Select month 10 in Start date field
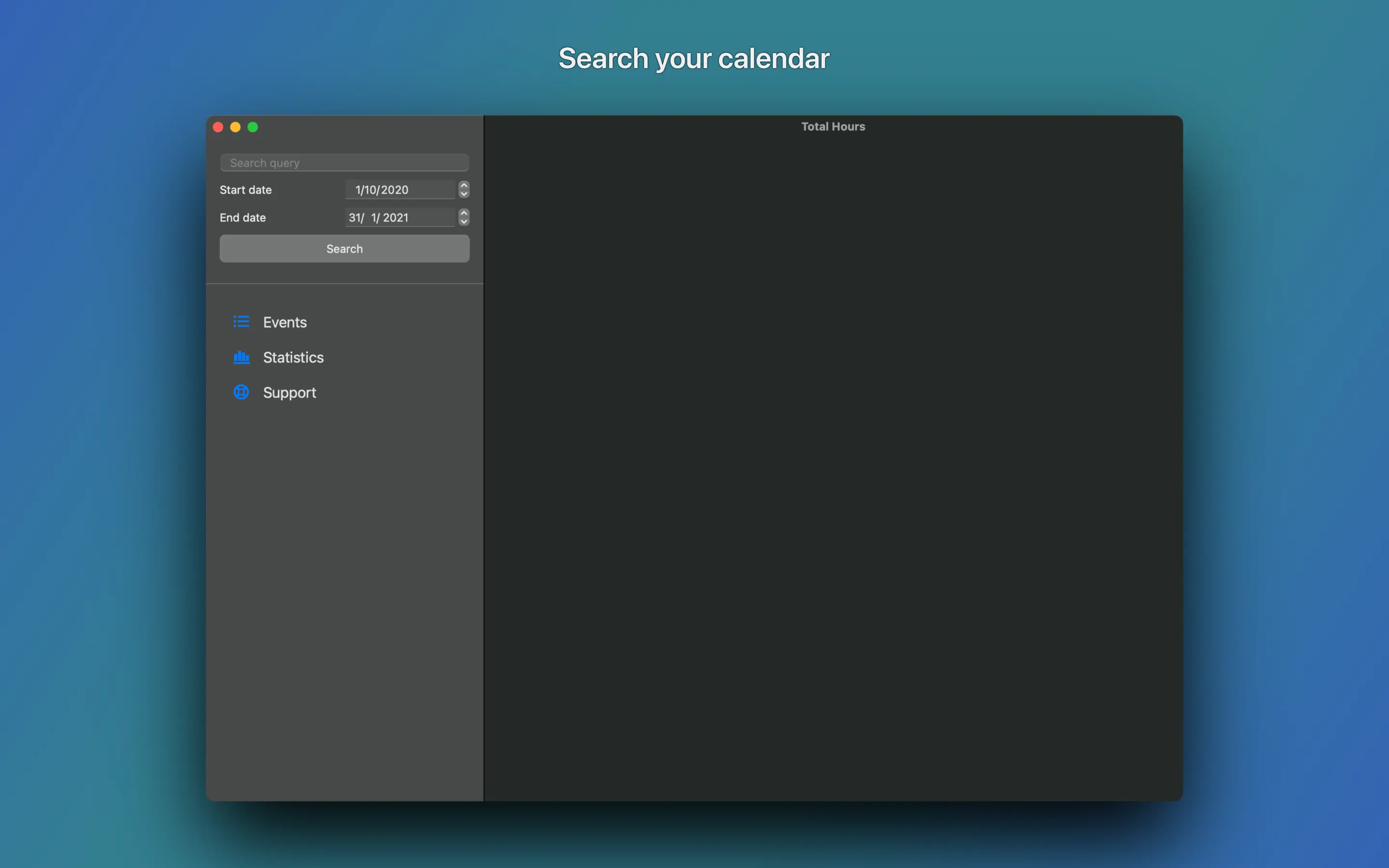 click(370, 190)
